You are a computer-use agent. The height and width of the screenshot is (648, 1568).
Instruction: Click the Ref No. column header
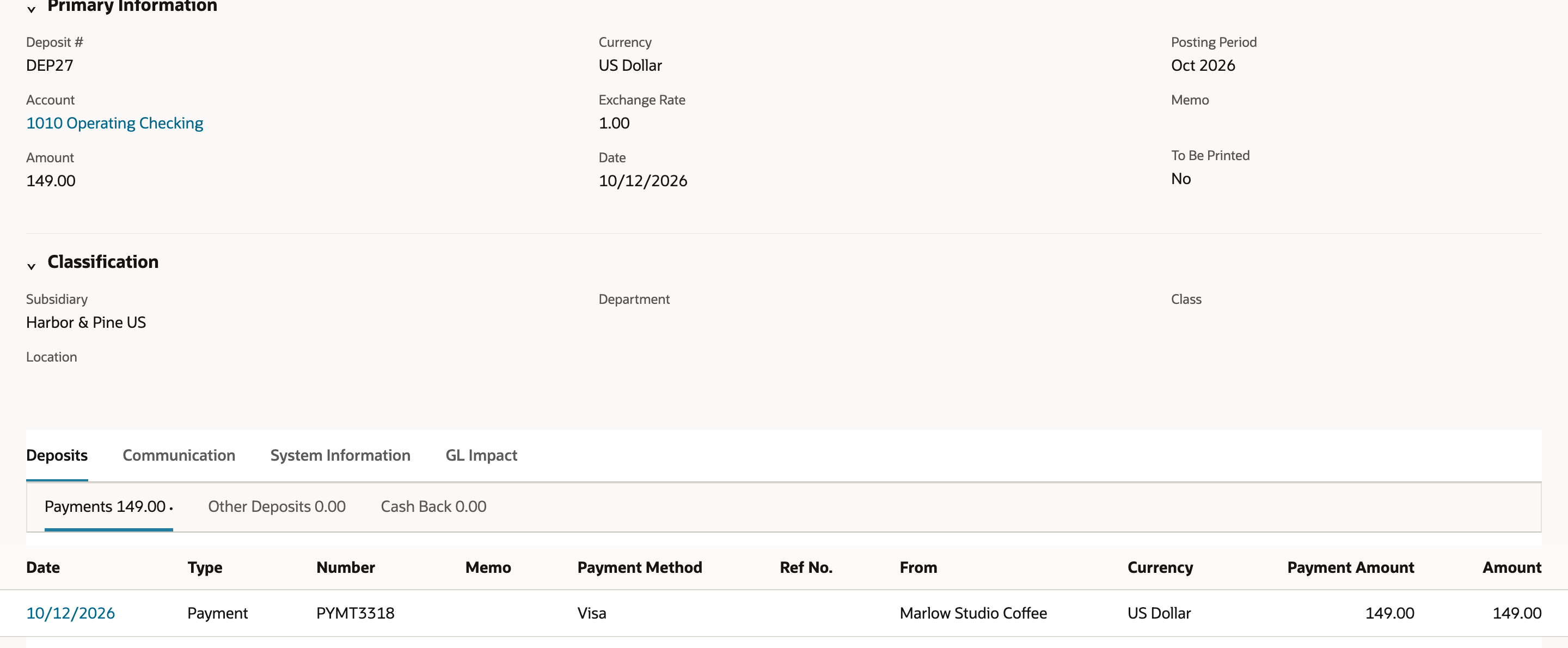(806, 567)
